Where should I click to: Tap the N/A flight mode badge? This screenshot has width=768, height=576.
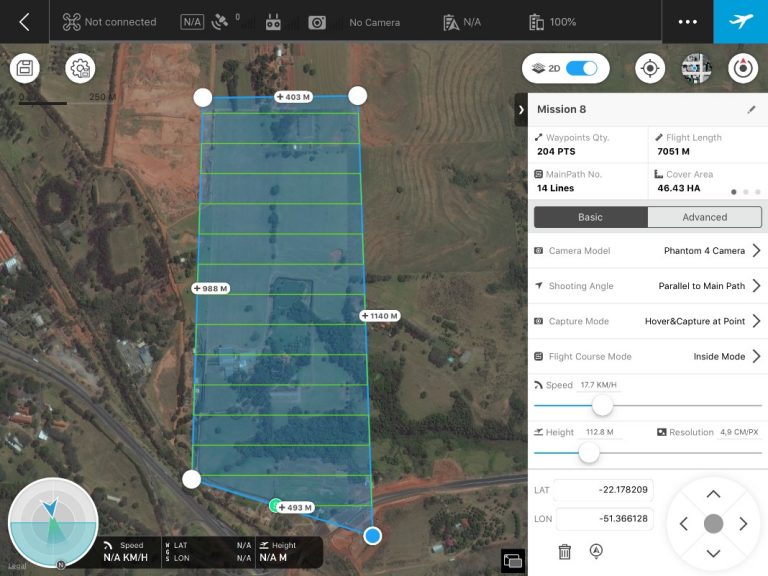192,22
